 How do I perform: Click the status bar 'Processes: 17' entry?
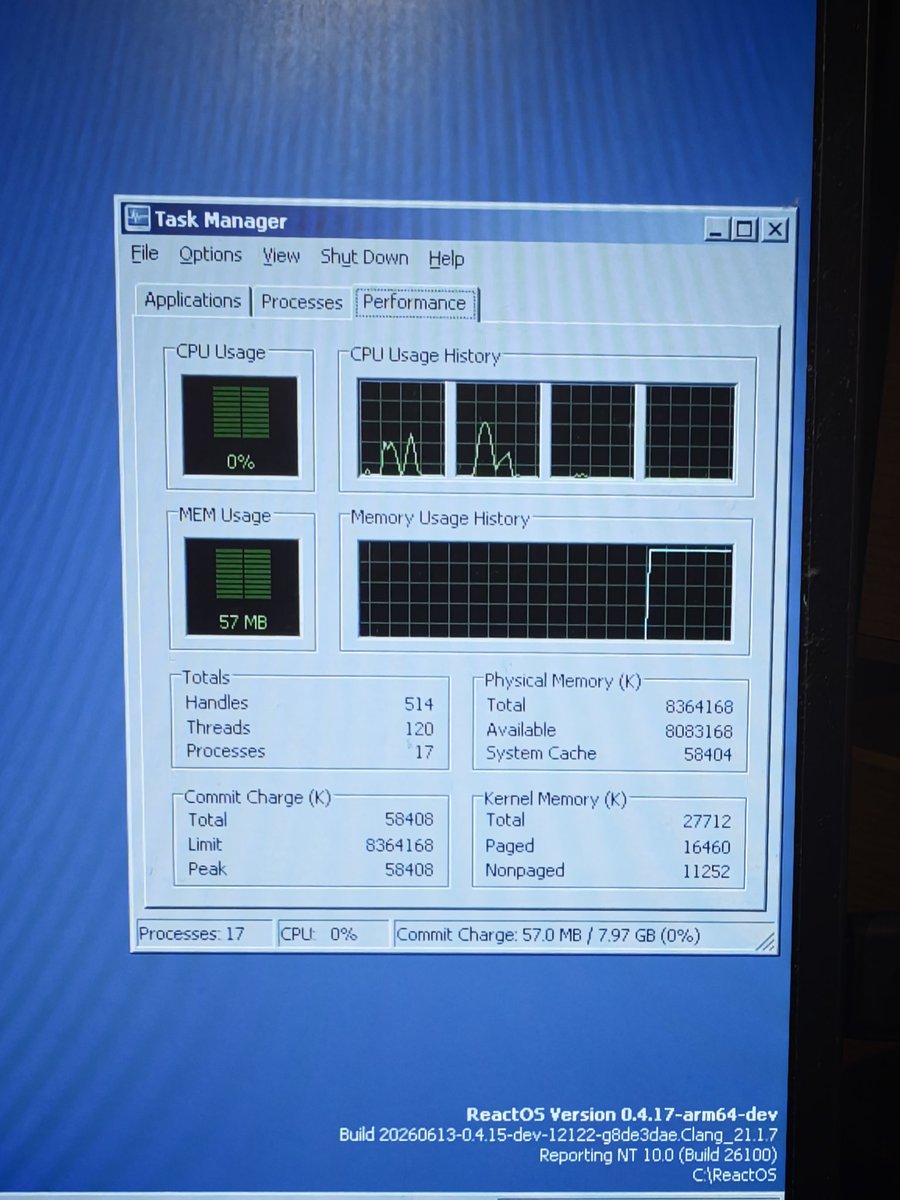(203, 934)
